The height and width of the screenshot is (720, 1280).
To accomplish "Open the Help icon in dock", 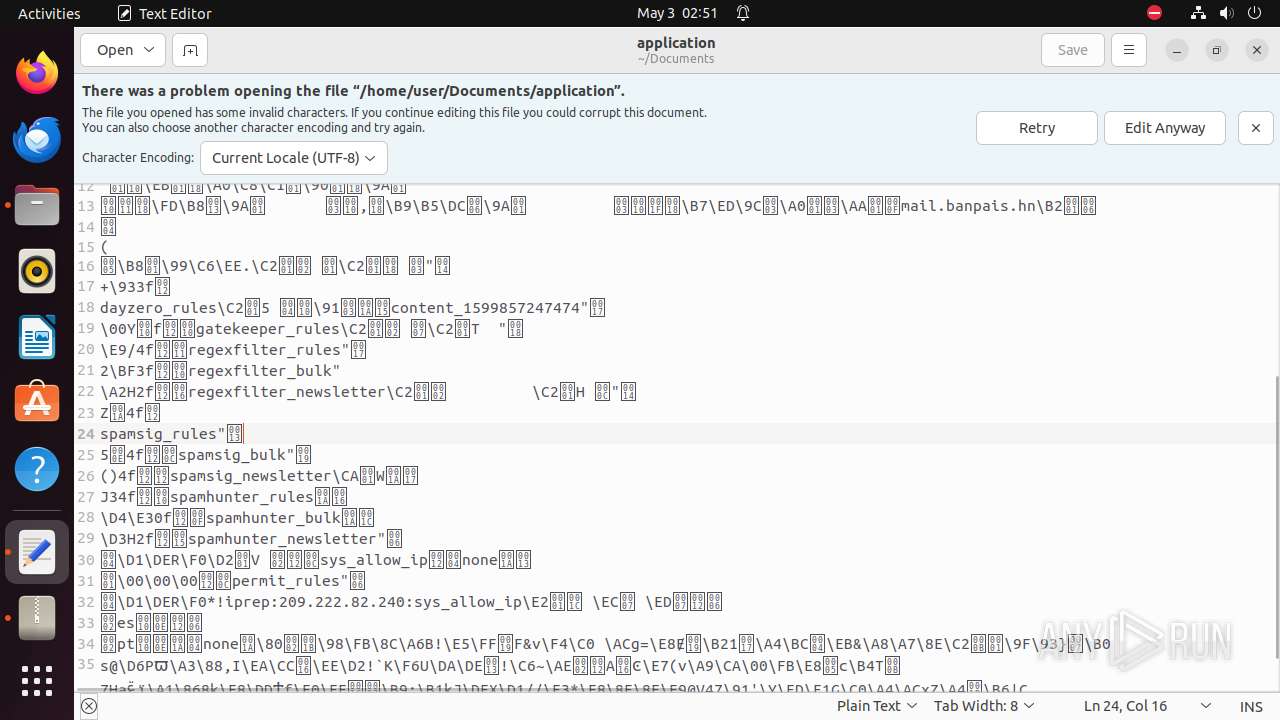I will point(37,469).
